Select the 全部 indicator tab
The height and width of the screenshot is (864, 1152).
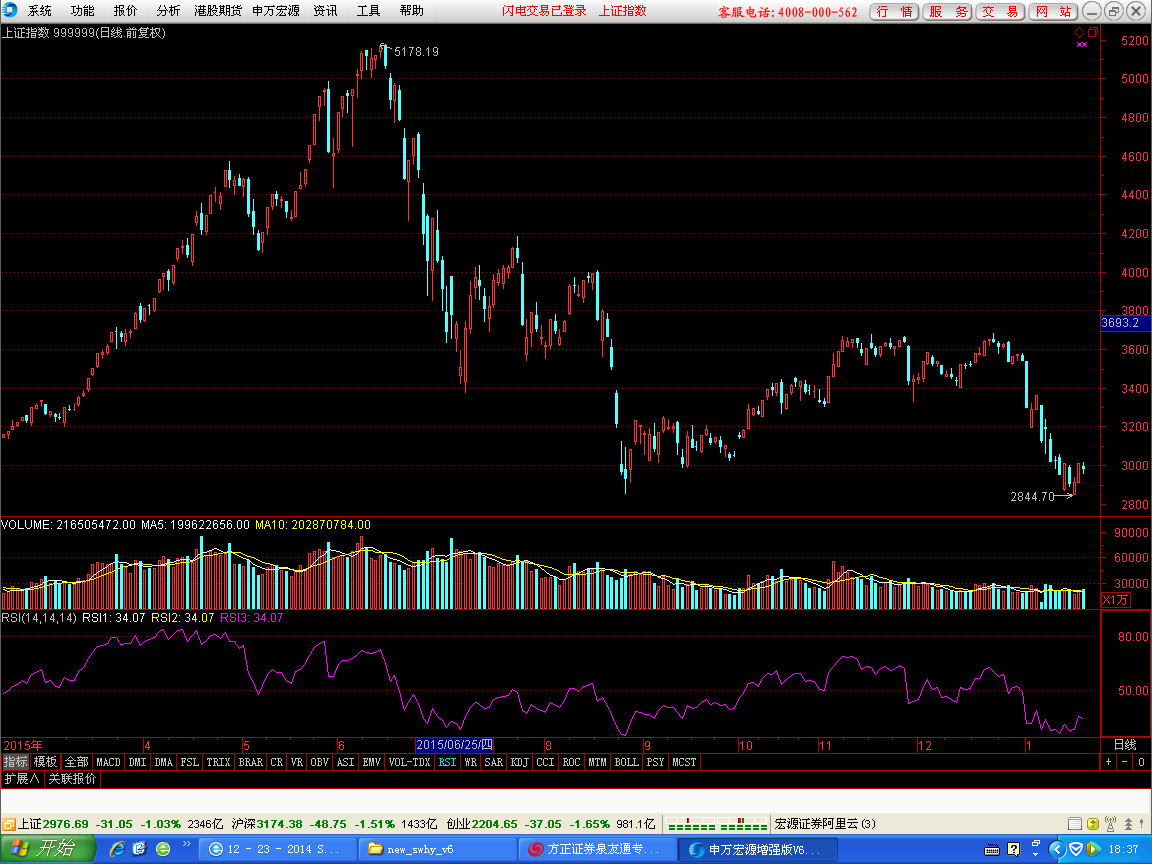tap(76, 762)
